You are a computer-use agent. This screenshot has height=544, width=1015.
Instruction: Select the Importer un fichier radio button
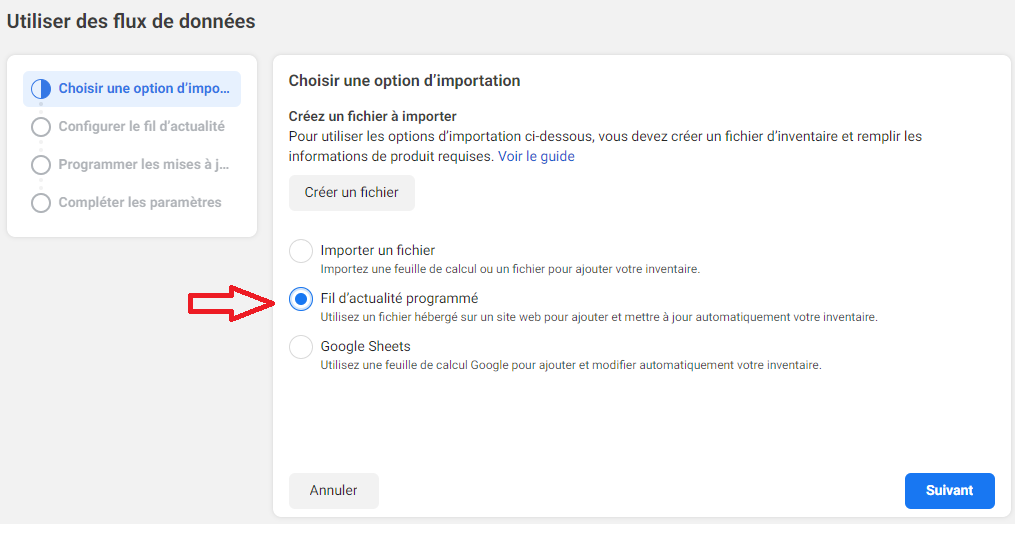[300, 251]
